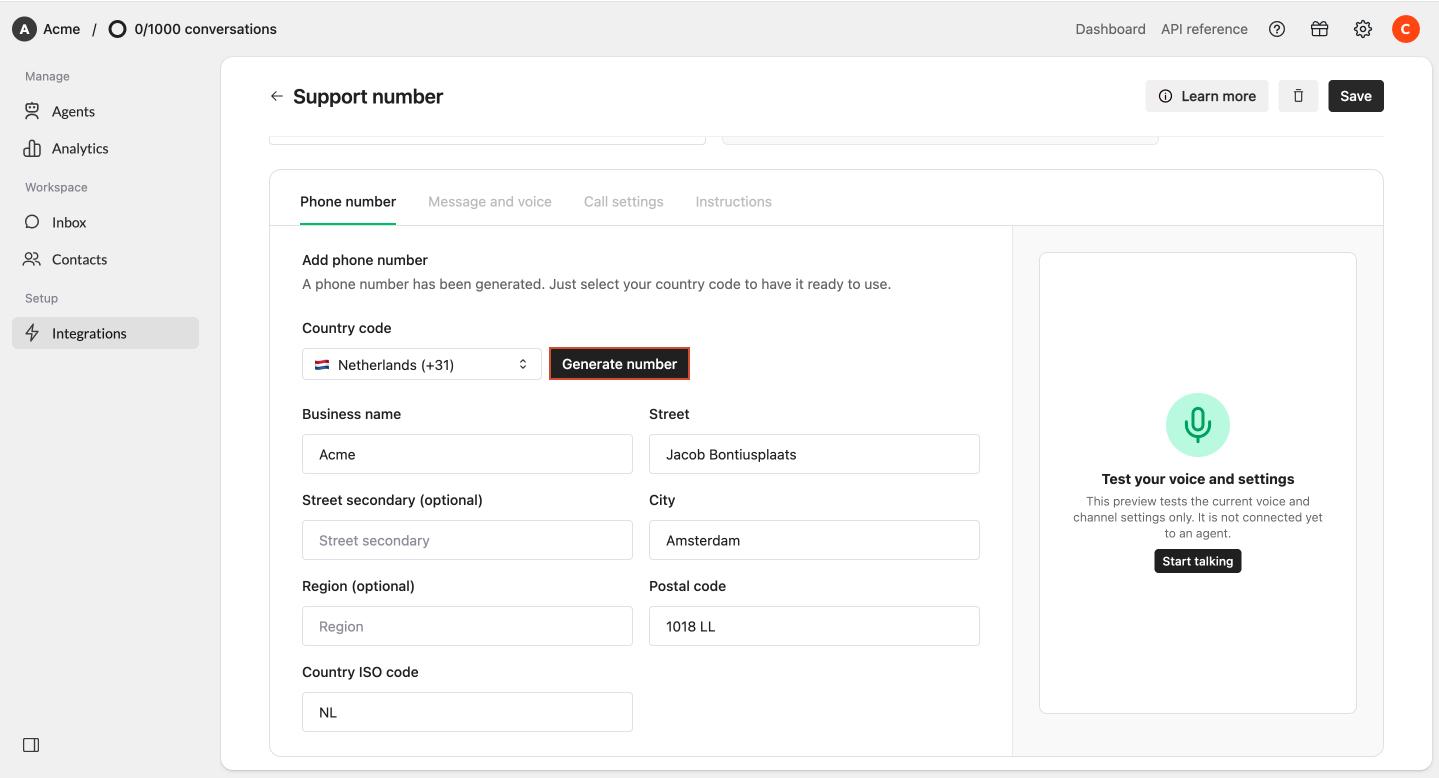Go back using the left arrow icon

pos(277,96)
